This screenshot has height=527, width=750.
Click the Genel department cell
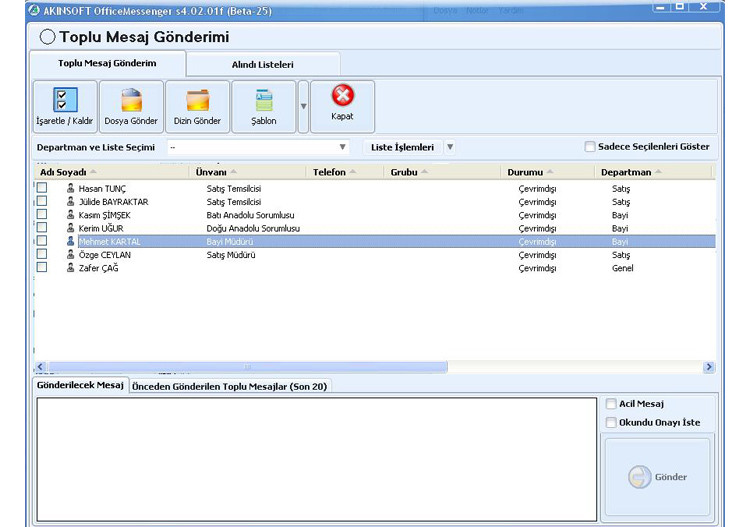click(x=623, y=268)
